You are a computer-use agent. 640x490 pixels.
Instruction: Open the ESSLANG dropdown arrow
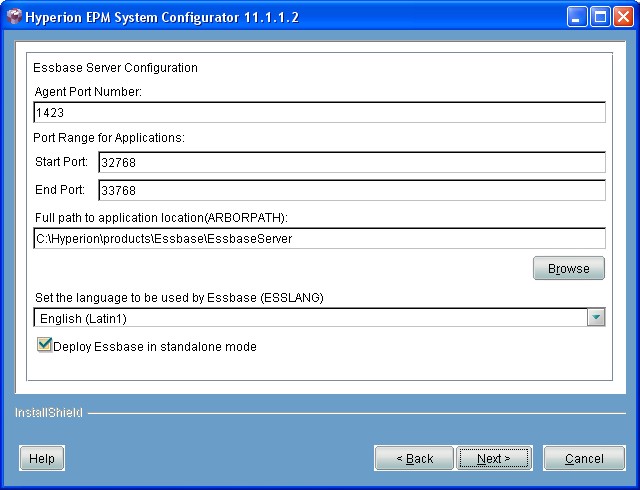tap(596, 318)
